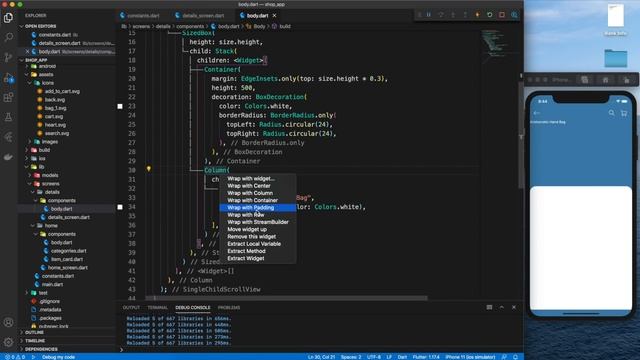Open the Dart DevTools widget inspector icon
Viewport: 640px width, 360px height.
click(x=514, y=15)
